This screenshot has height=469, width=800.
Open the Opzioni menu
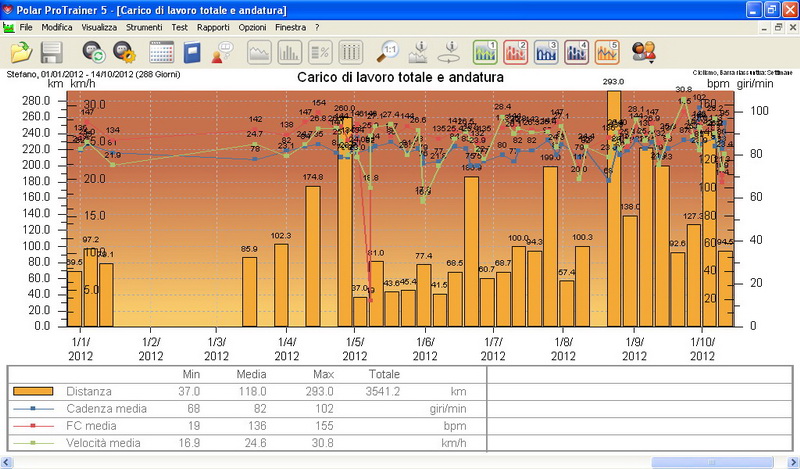[252, 26]
